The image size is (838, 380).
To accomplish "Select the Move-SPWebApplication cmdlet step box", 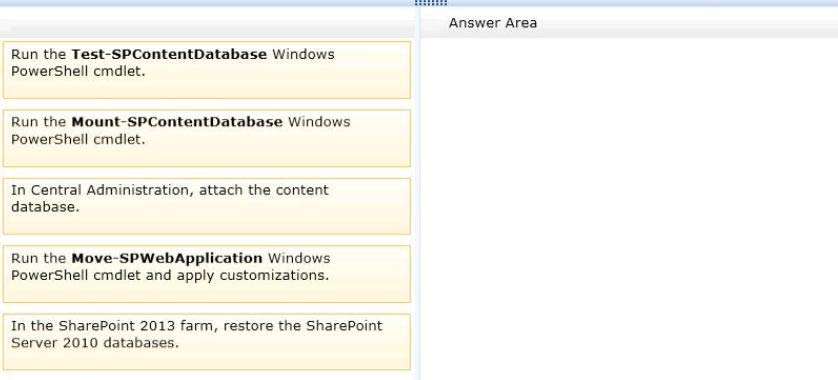I will 207,274.
